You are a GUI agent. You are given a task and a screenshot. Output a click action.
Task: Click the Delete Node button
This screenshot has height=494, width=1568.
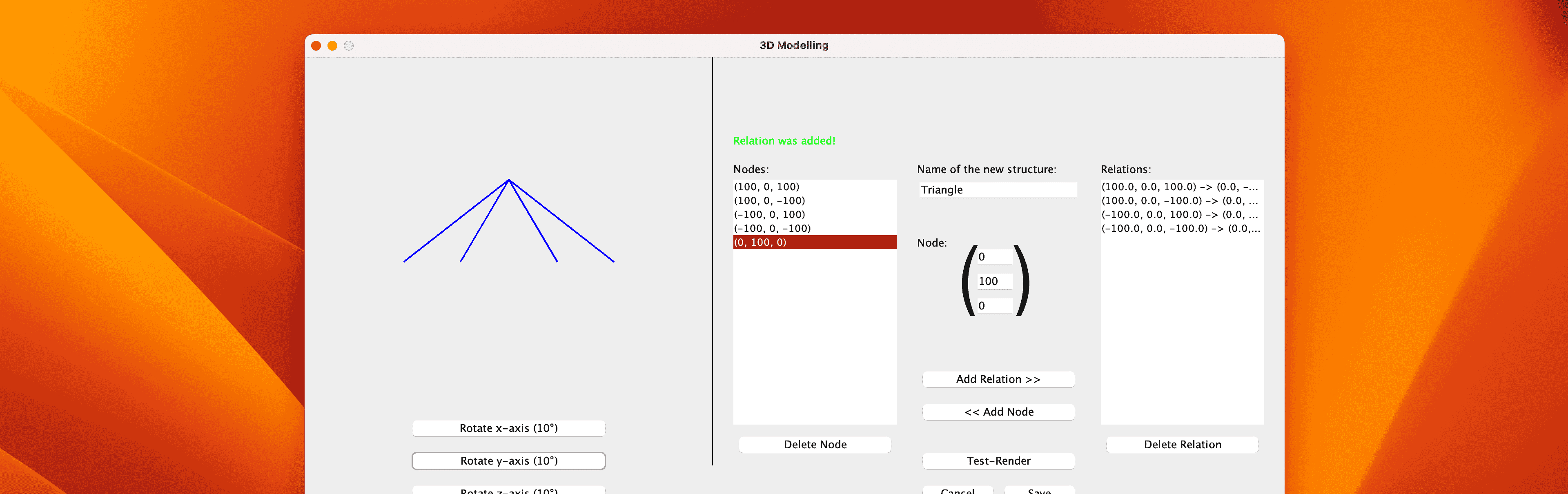pyautogui.click(x=815, y=445)
